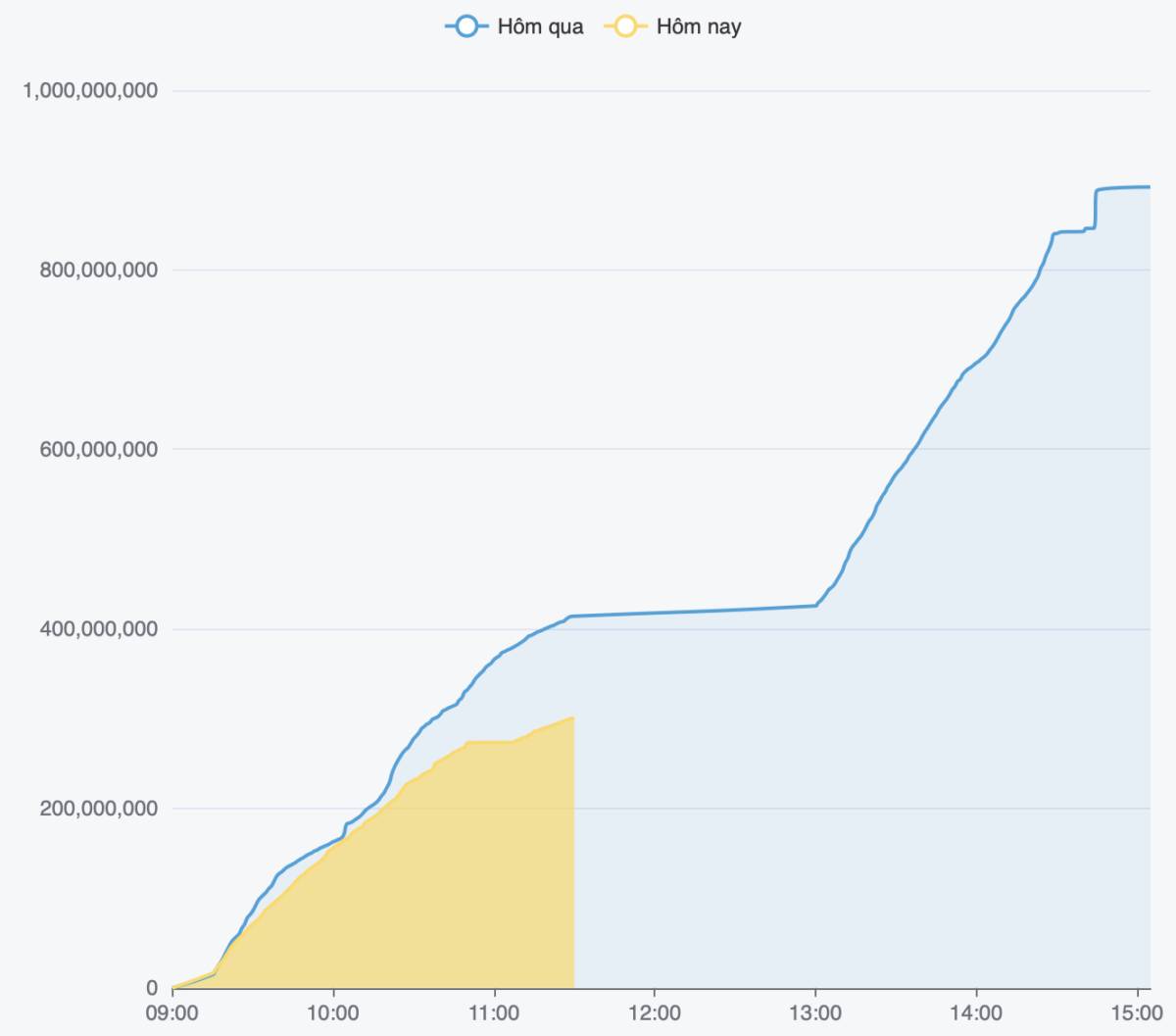Click the 200,000,000 y-axis label
Image resolution: width=1176 pixels, height=1036 pixels.
pos(98,809)
